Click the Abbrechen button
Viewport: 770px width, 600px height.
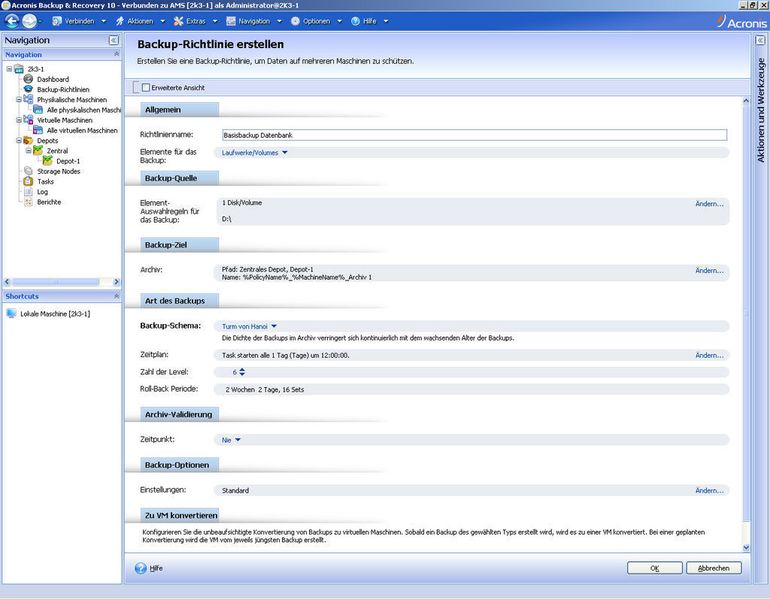pyautogui.click(x=714, y=568)
